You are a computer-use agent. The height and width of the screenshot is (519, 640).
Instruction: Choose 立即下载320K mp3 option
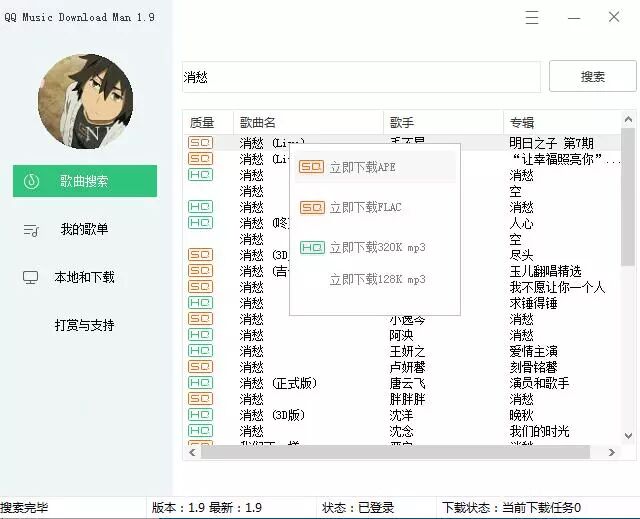point(378,247)
